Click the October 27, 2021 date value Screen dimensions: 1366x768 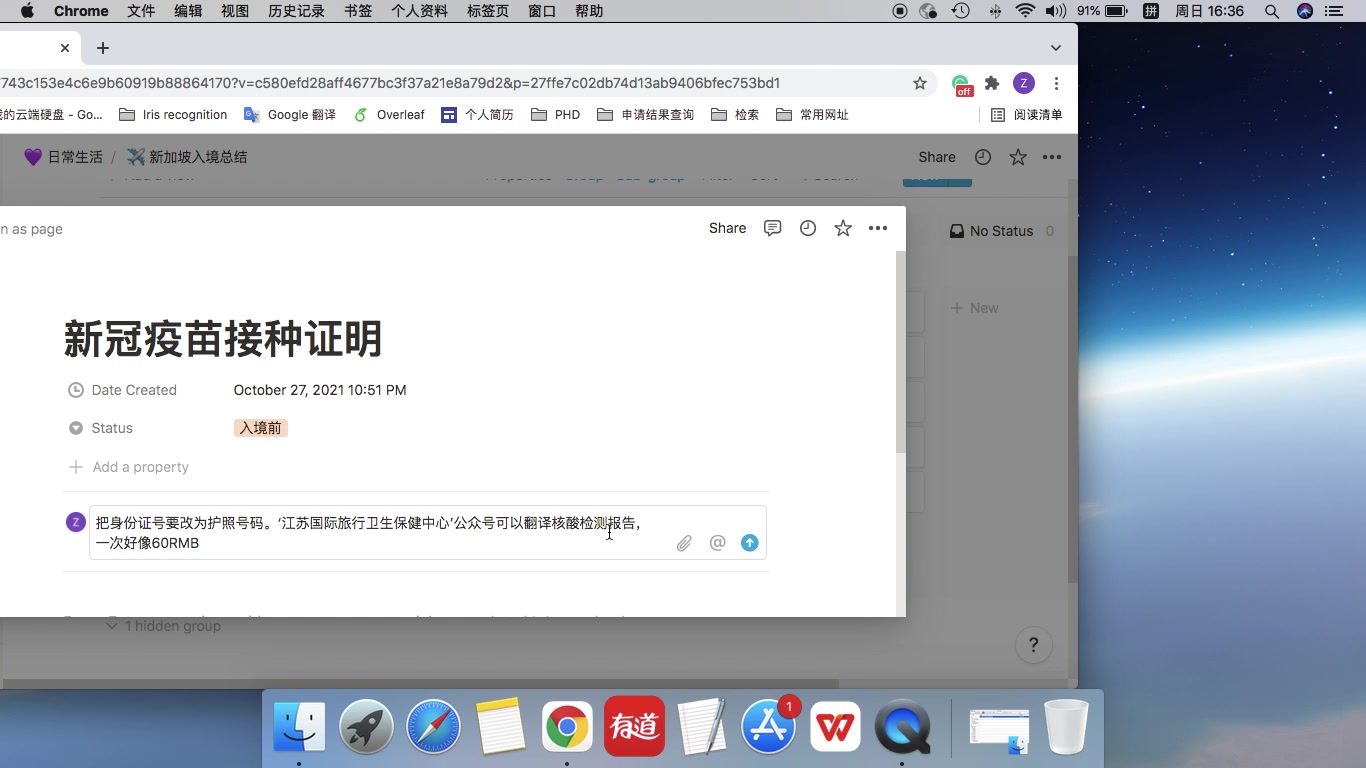click(320, 390)
